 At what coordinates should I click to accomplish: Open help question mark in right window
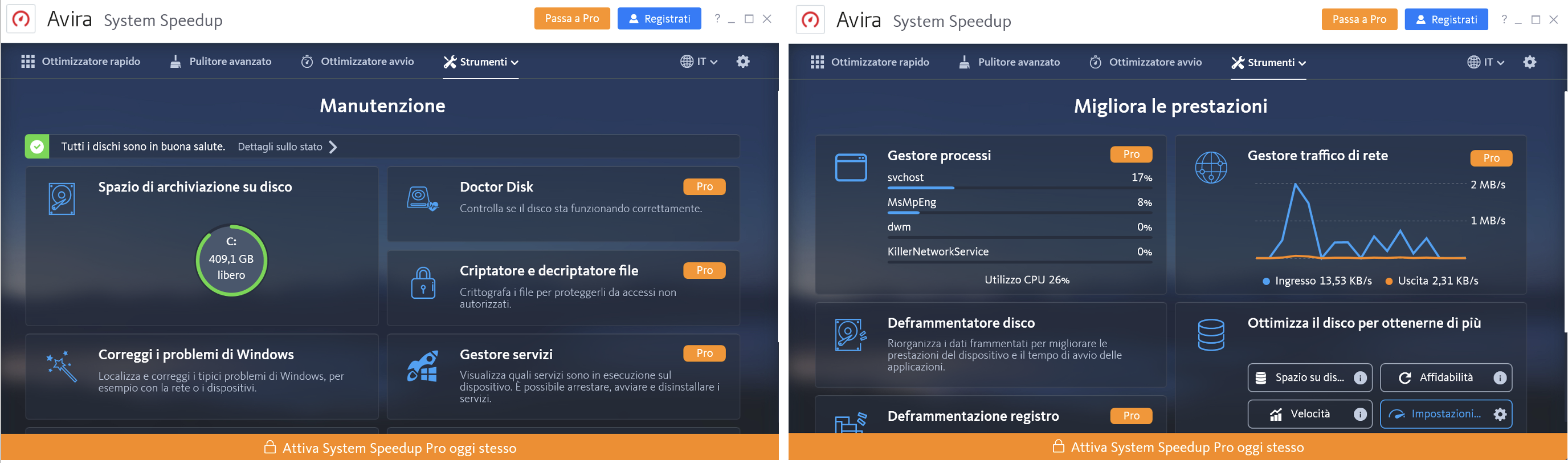pyautogui.click(x=1504, y=19)
